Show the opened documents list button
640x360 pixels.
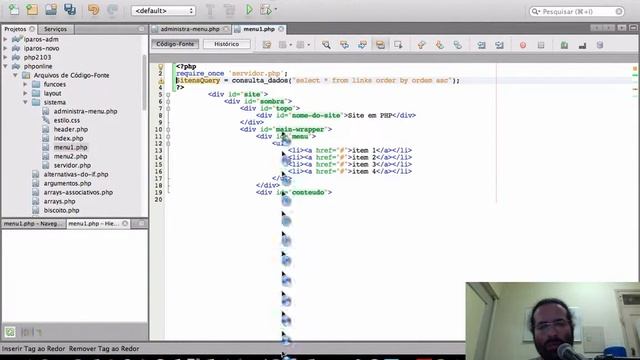pyautogui.click(x=622, y=28)
